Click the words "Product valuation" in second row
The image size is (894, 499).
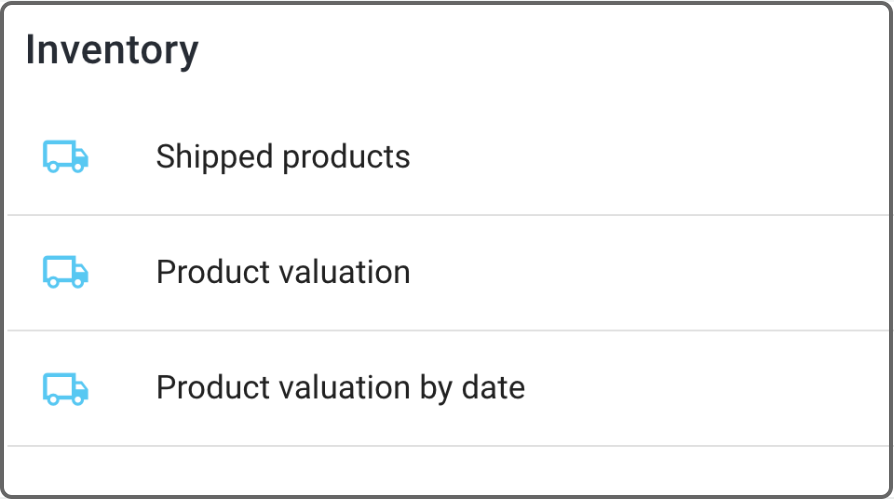pos(283,272)
